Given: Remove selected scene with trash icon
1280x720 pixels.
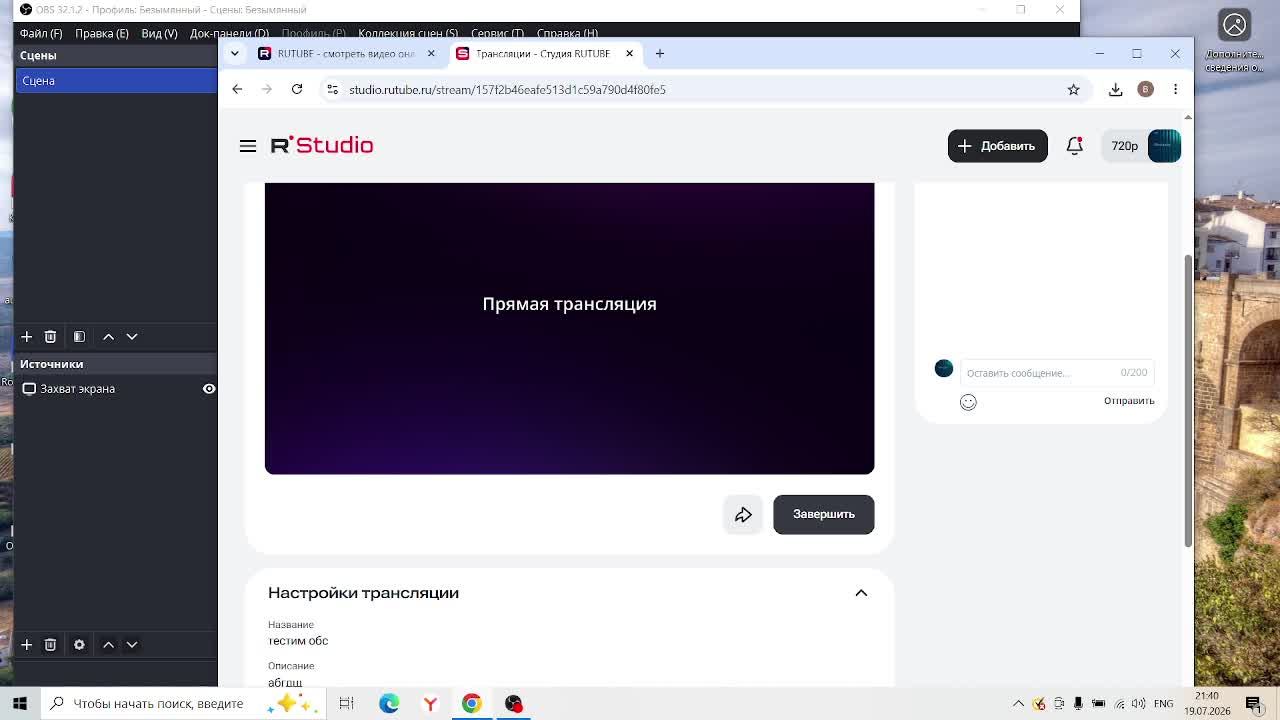Looking at the screenshot, I should click(50, 337).
